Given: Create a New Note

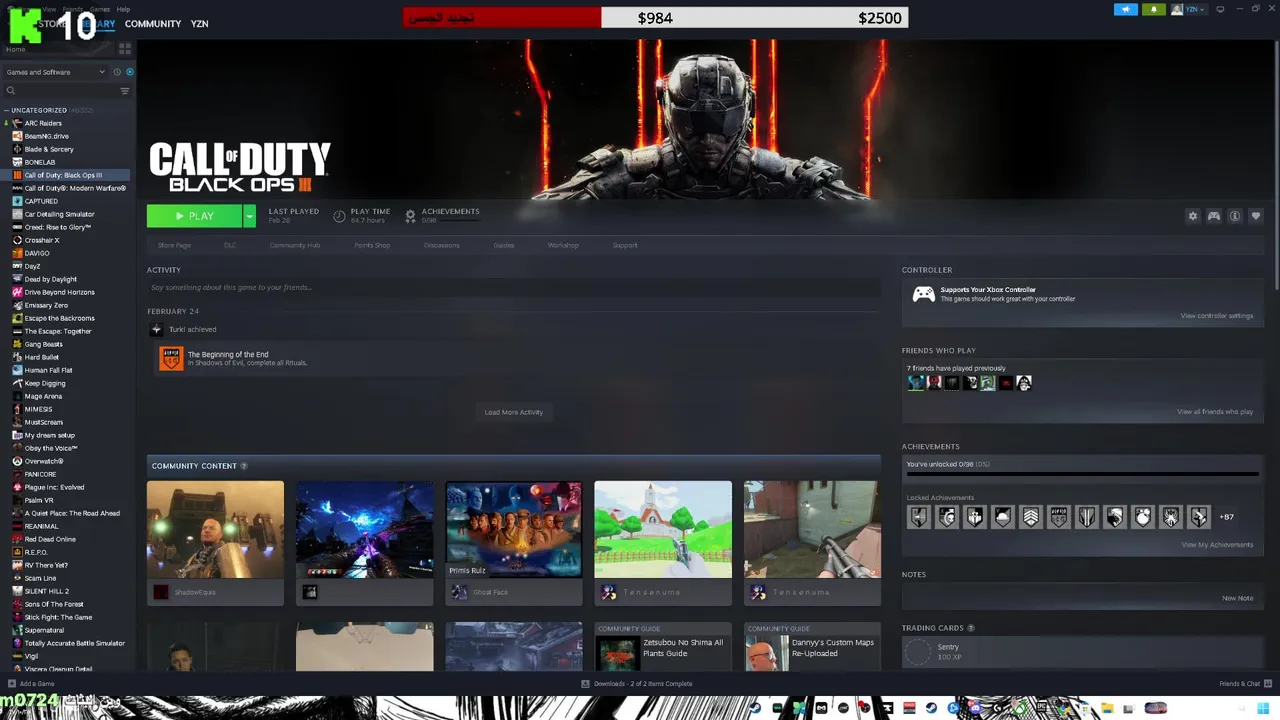Looking at the screenshot, I should click(x=1237, y=598).
